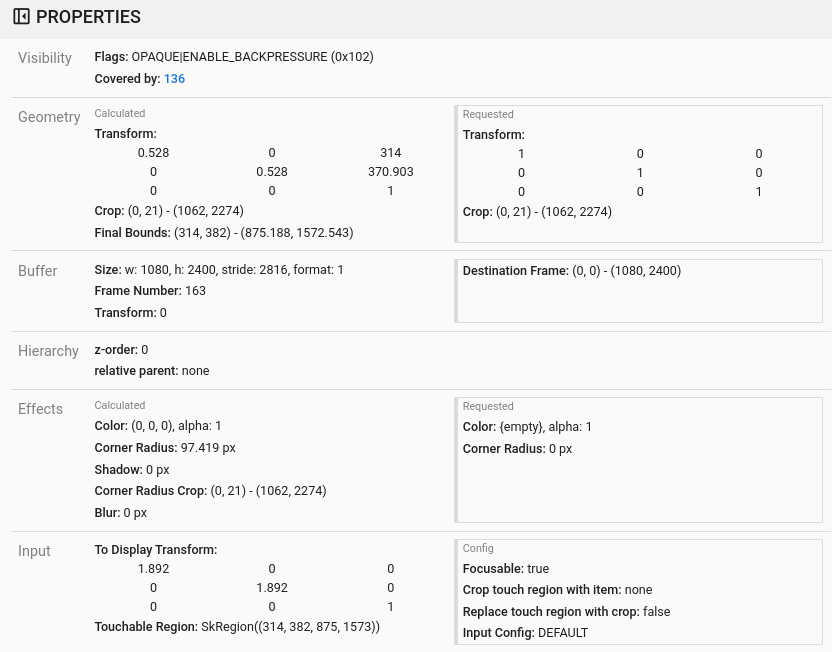Select the Visibility section label
Image resolution: width=832 pixels, height=652 pixels.
click(x=45, y=58)
